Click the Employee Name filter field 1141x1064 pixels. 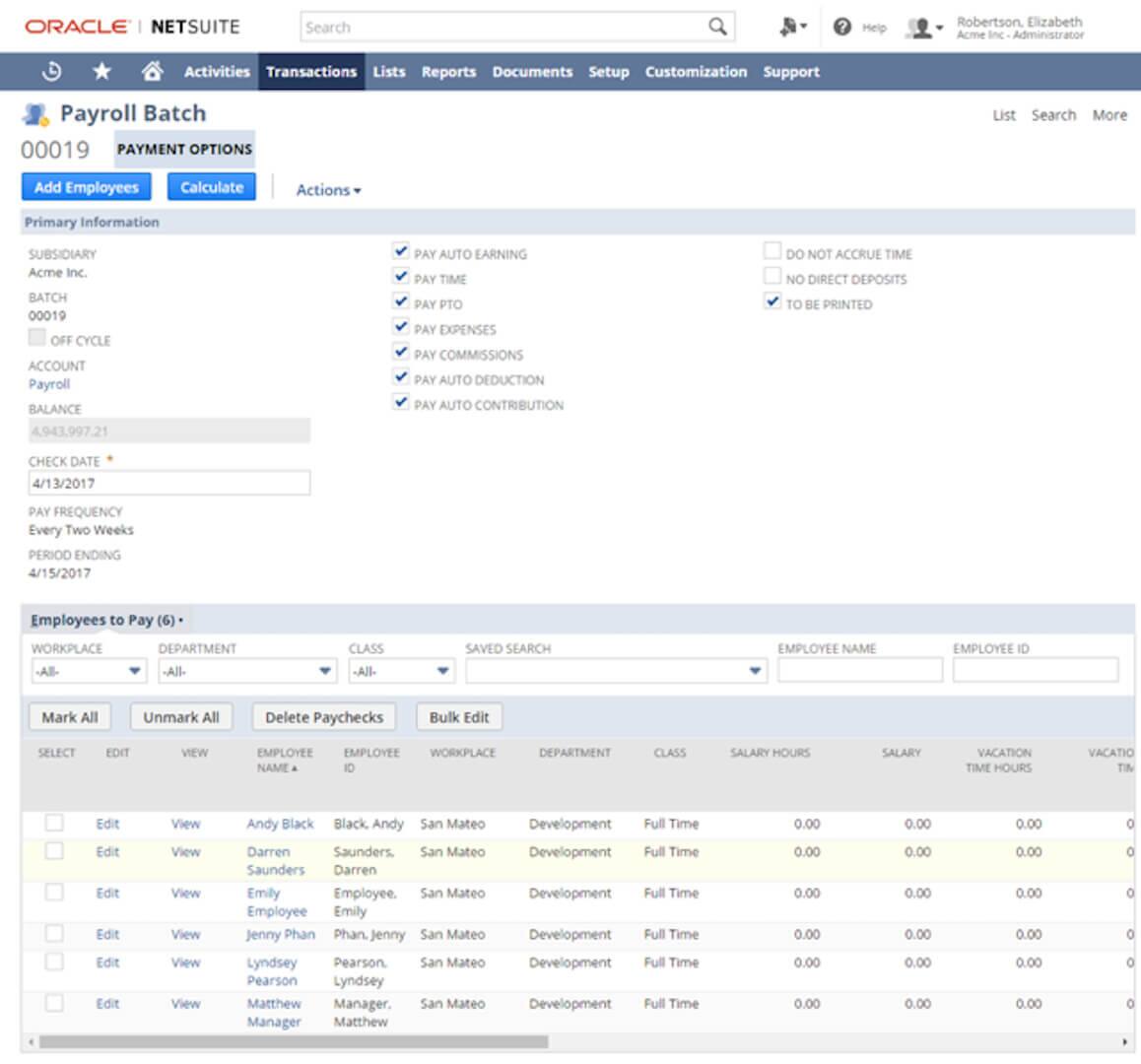[x=860, y=670]
